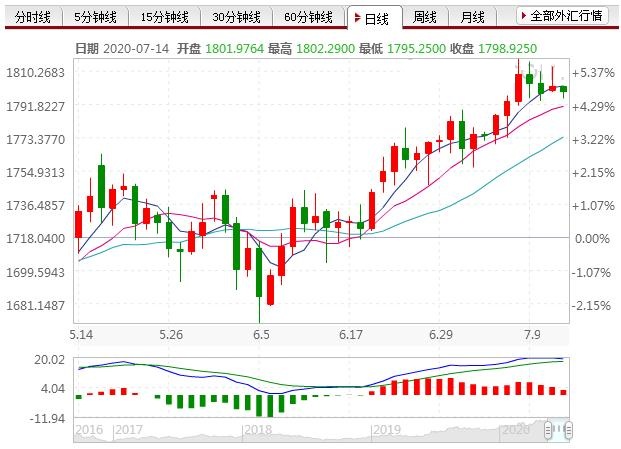
Task: Click the +5.37% percentage label
Action: 593,72
